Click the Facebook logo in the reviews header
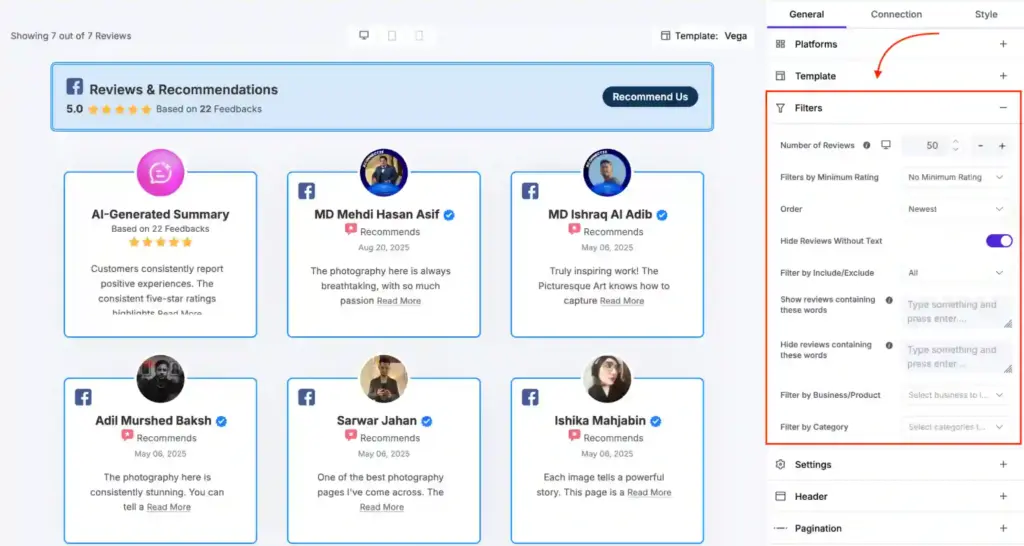This screenshot has height=546, width=1024. click(74, 86)
